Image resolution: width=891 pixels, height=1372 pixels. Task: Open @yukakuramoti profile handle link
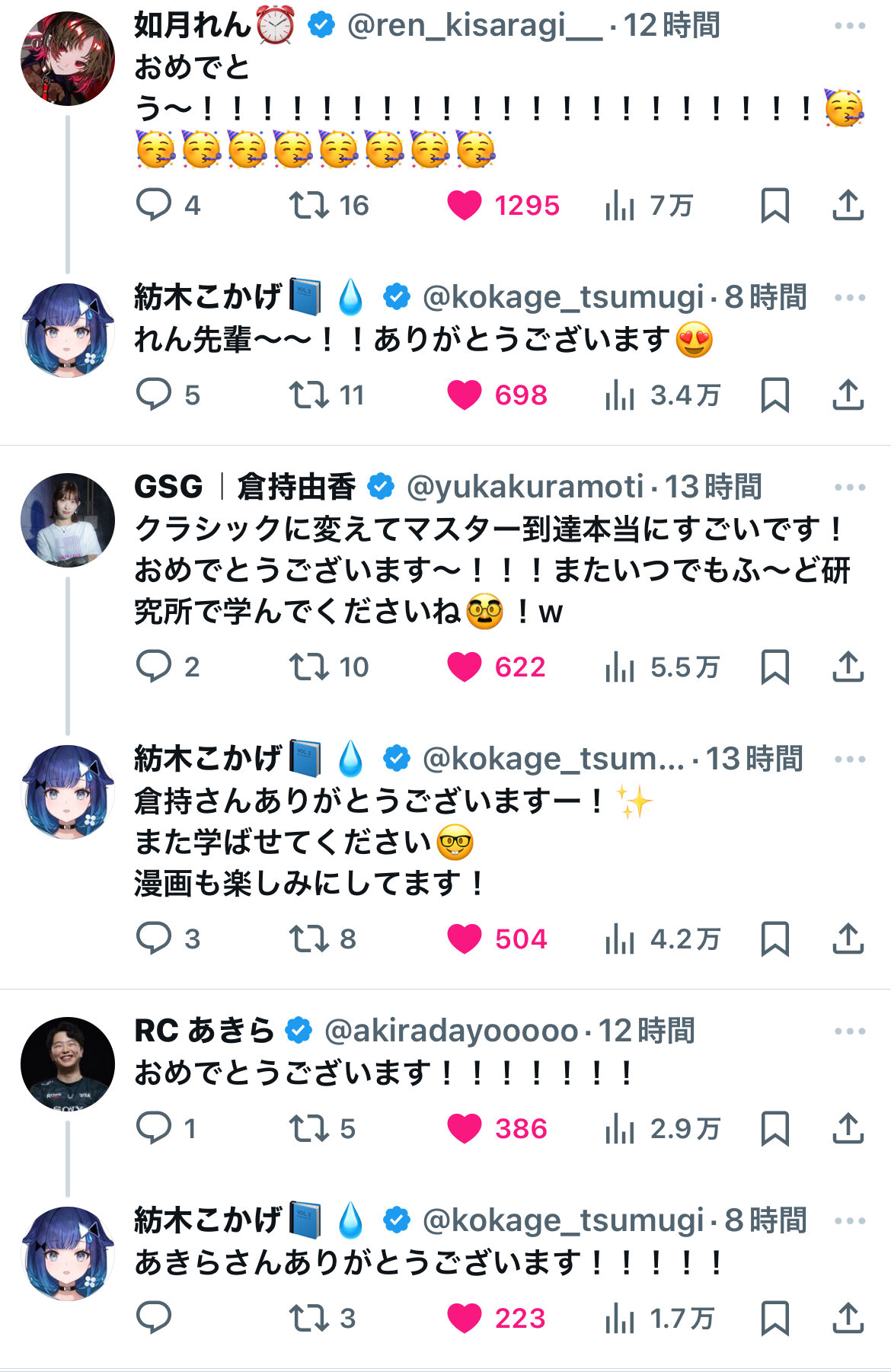525,487
